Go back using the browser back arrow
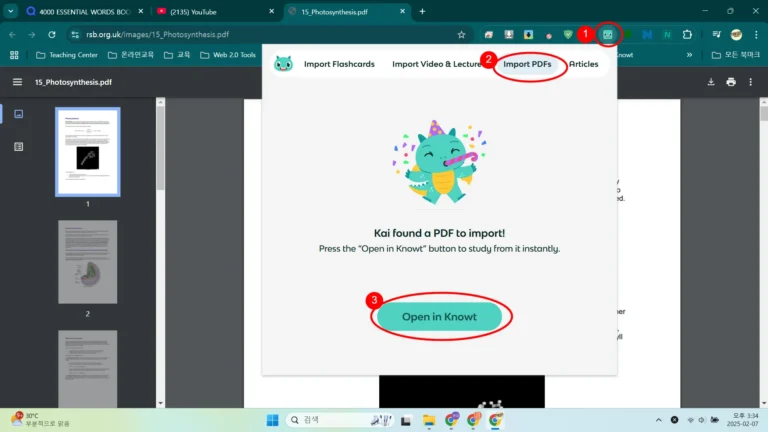This screenshot has height=432, width=768. click(x=13, y=34)
